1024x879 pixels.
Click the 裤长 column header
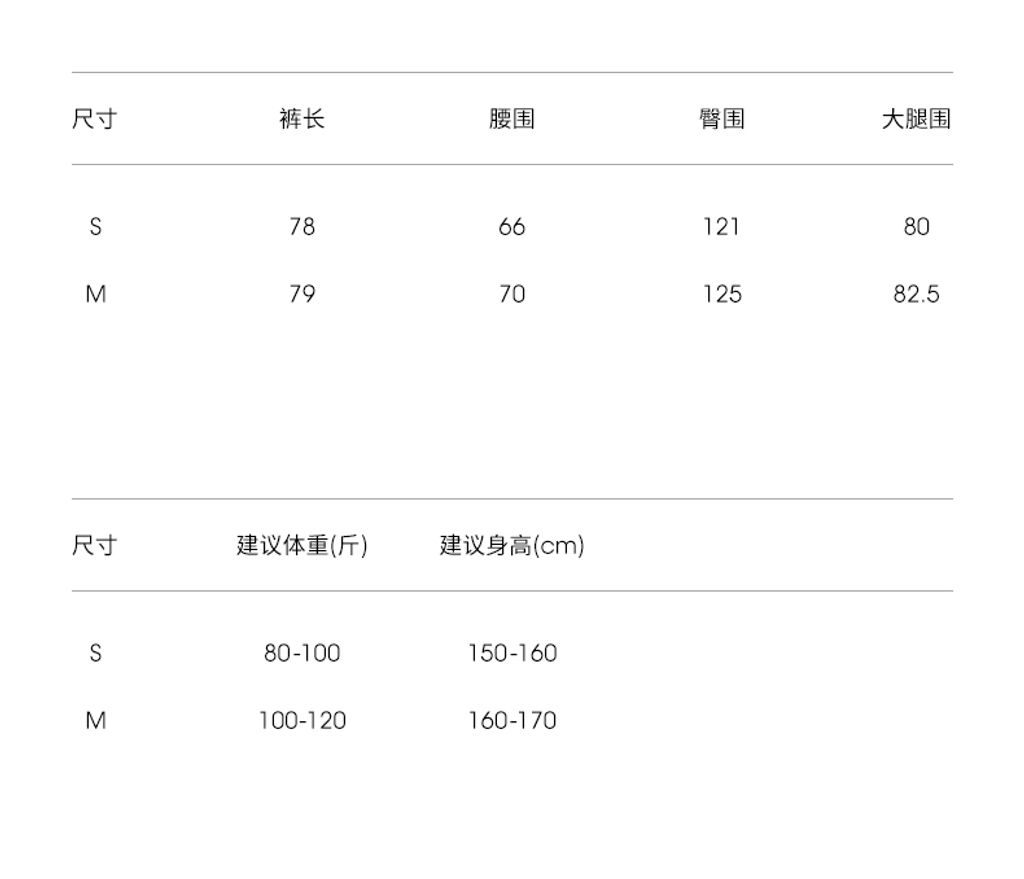coord(302,119)
